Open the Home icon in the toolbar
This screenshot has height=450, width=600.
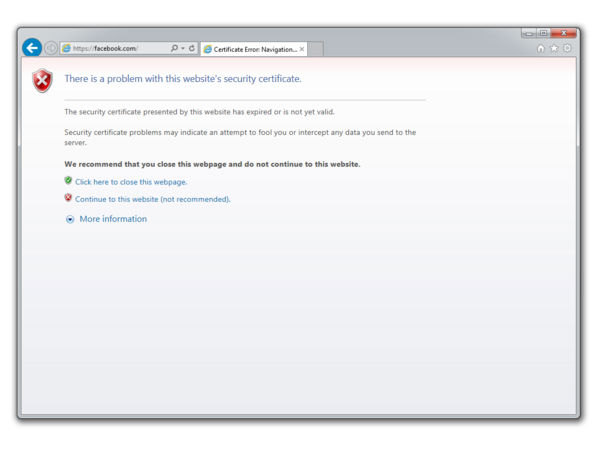point(541,48)
